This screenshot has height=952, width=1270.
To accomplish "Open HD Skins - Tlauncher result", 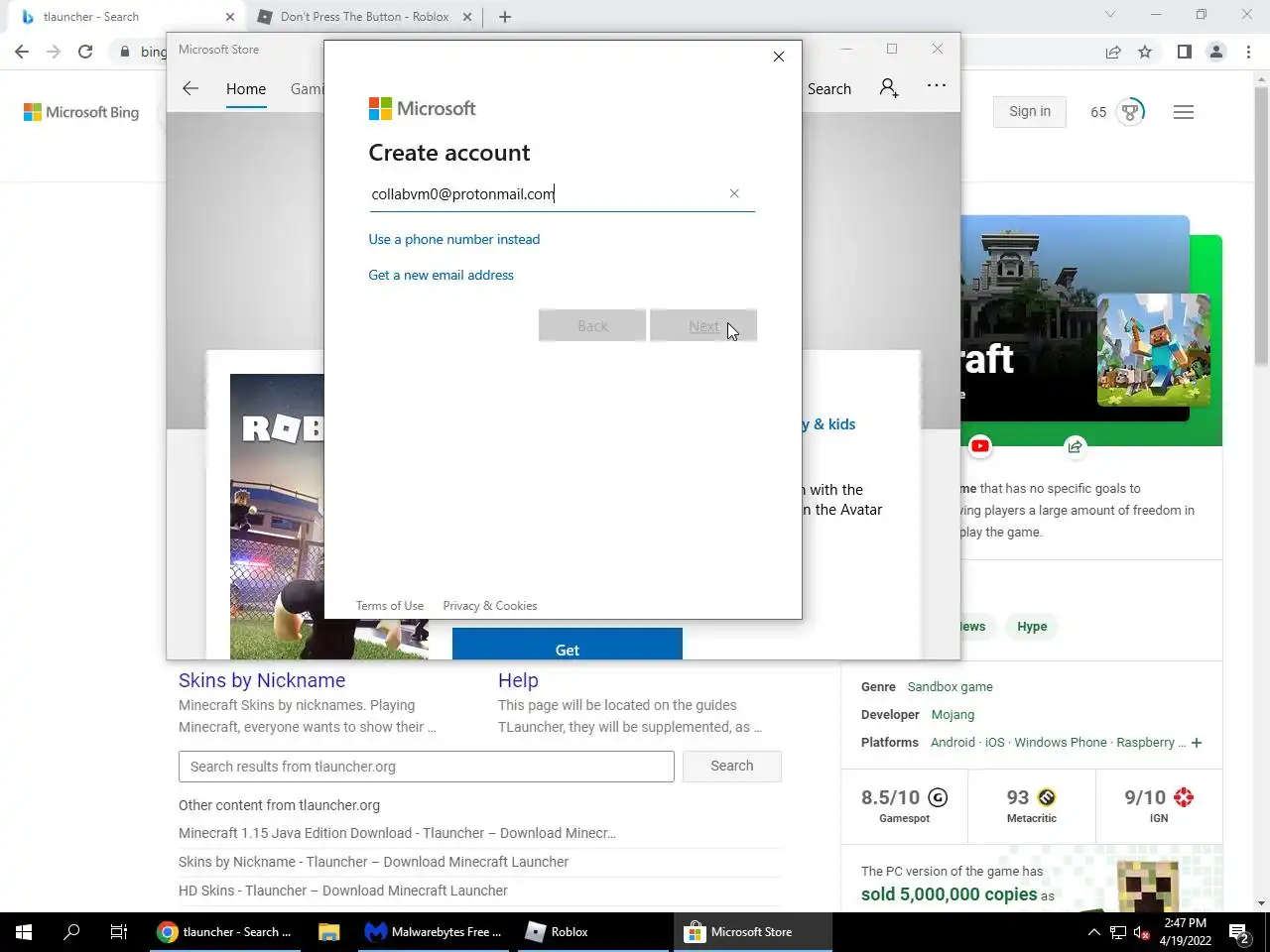I will pos(343,891).
